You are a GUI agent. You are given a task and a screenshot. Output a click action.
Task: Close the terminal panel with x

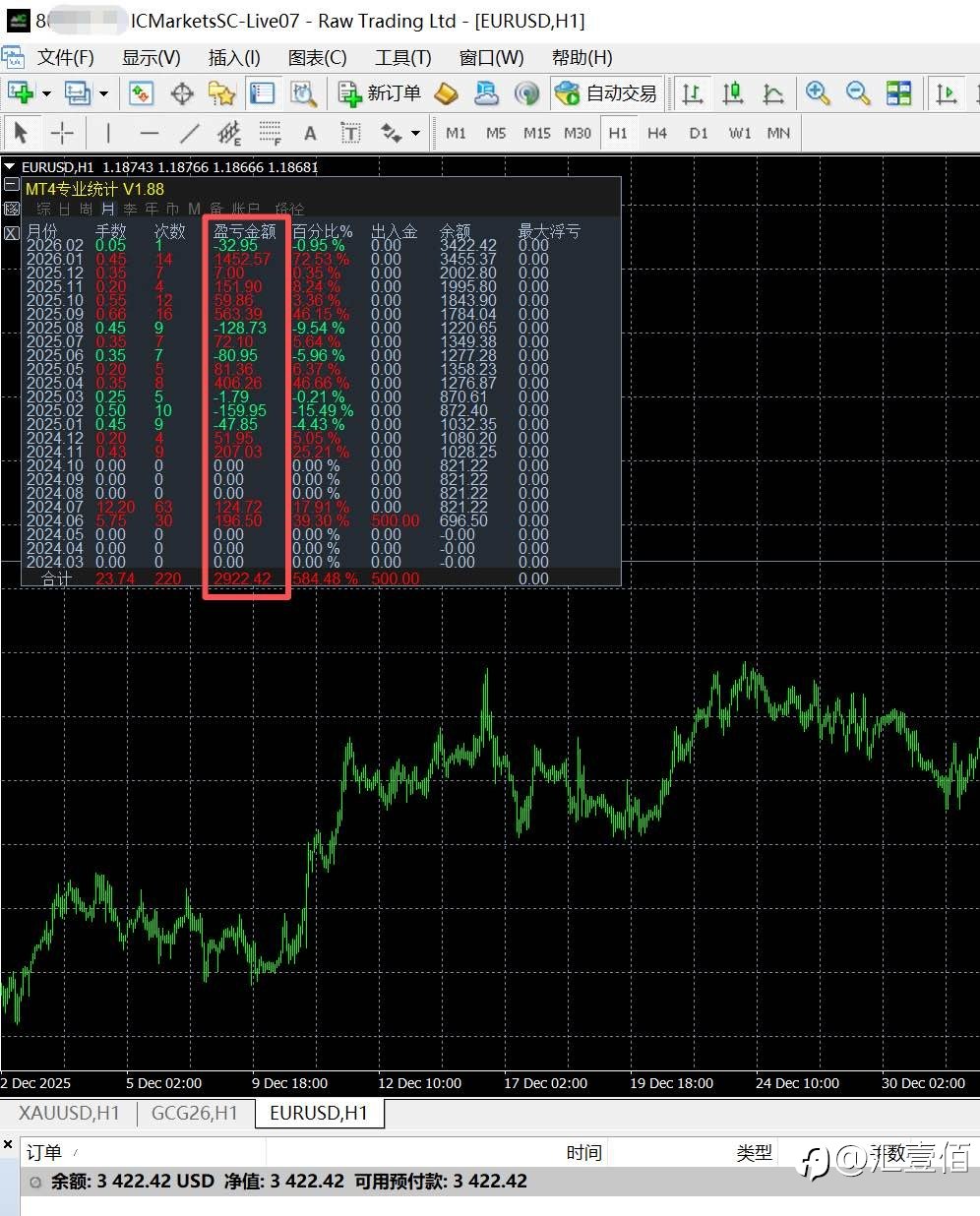click(x=8, y=1144)
